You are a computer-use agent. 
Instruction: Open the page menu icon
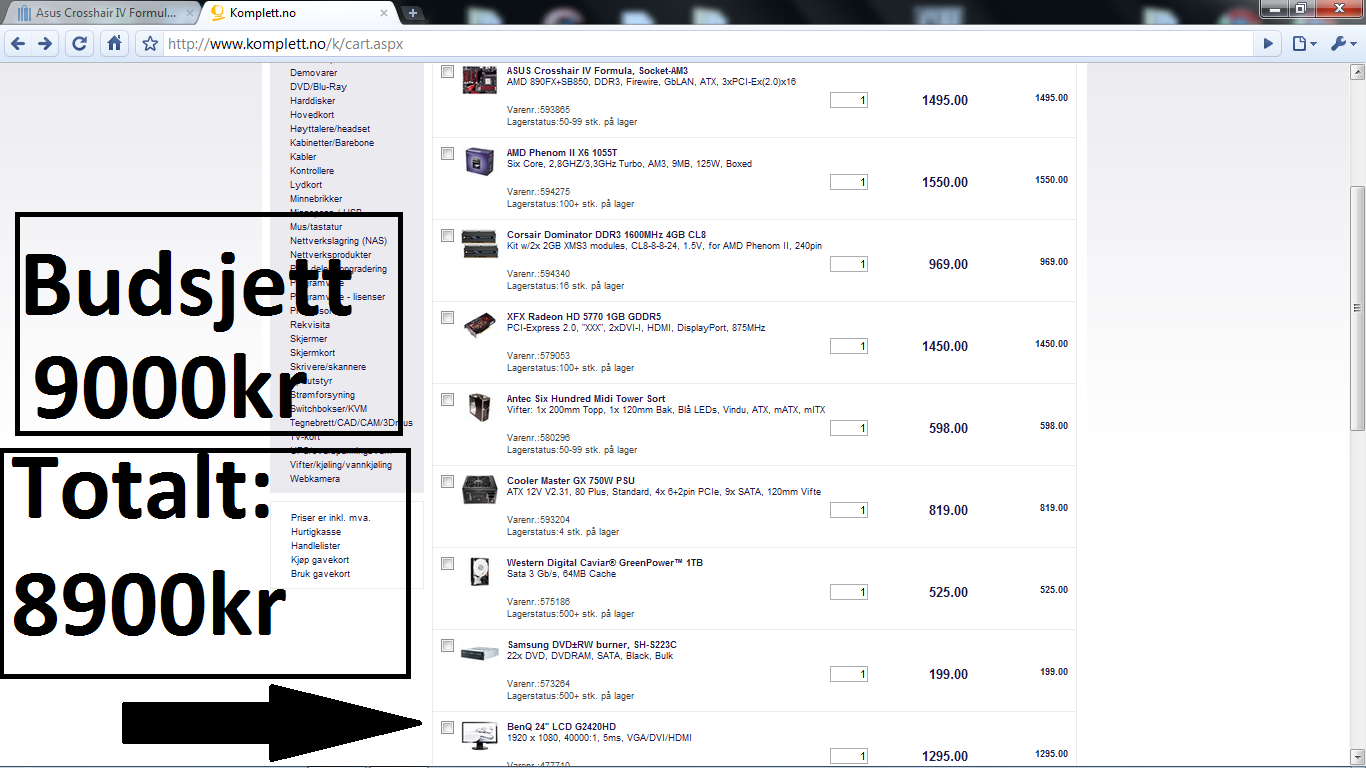(x=1303, y=44)
